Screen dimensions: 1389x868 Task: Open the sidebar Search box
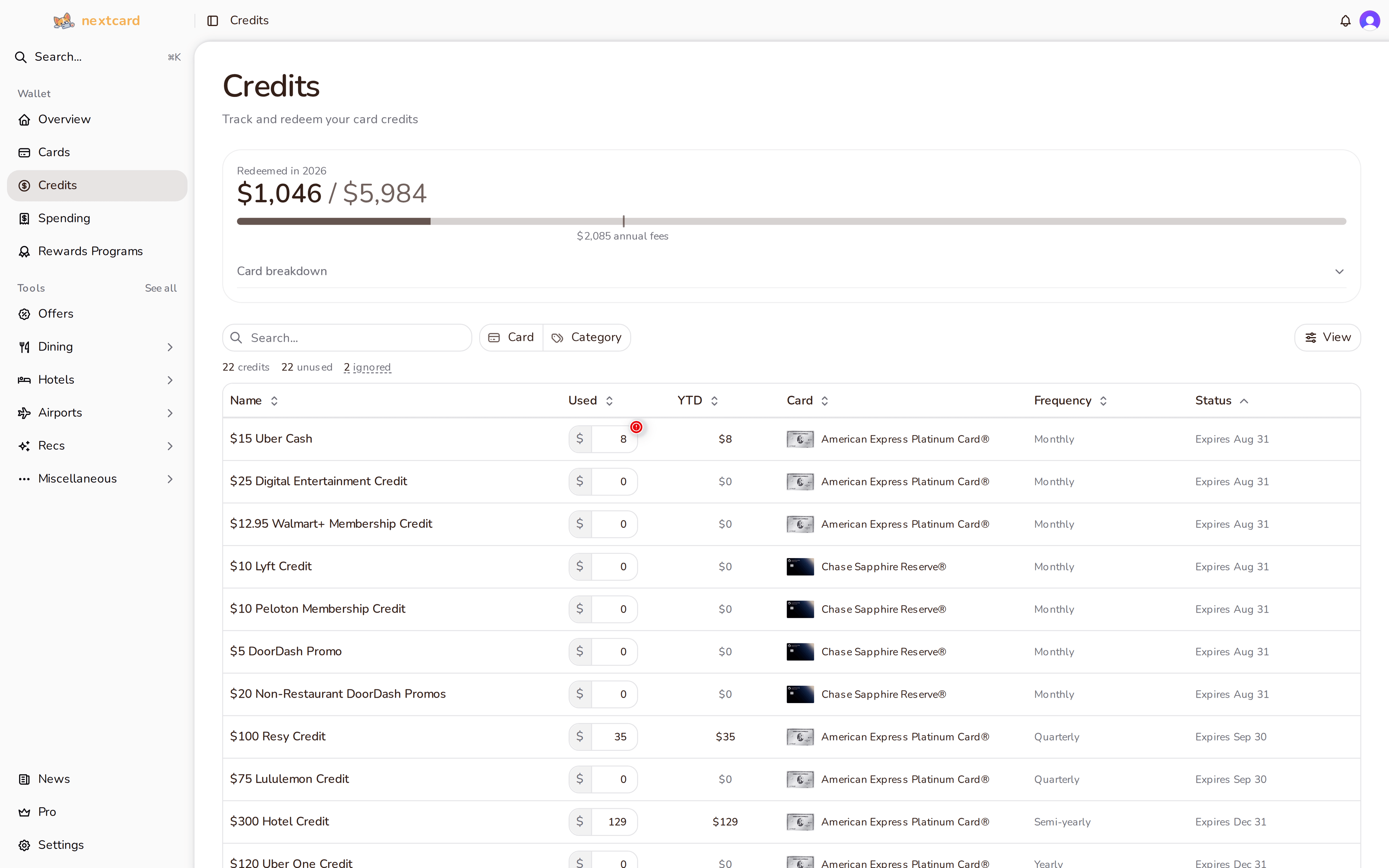coord(97,57)
